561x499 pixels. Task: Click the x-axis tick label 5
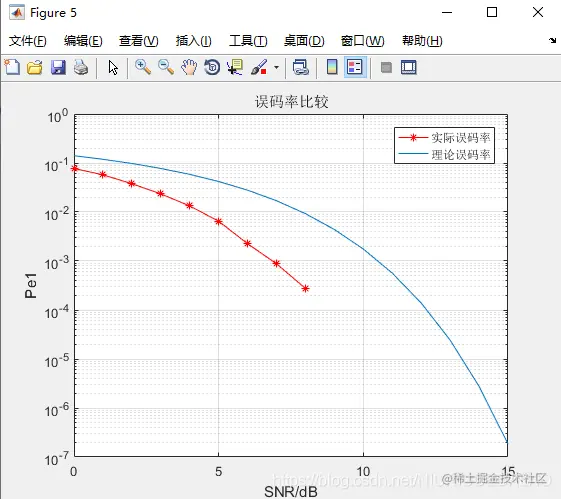[x=219, y=471]
